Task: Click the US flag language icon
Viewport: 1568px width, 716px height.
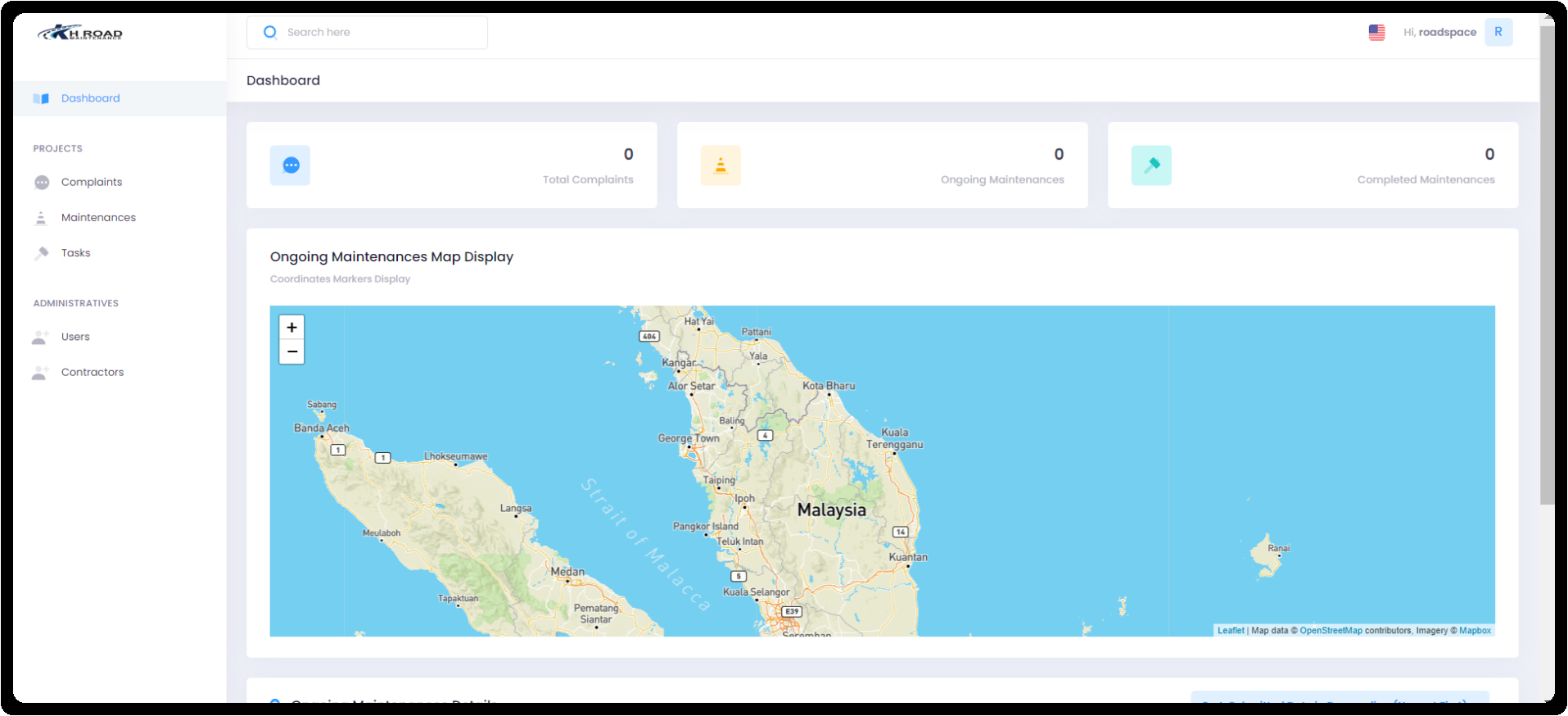Action: 1376,33
